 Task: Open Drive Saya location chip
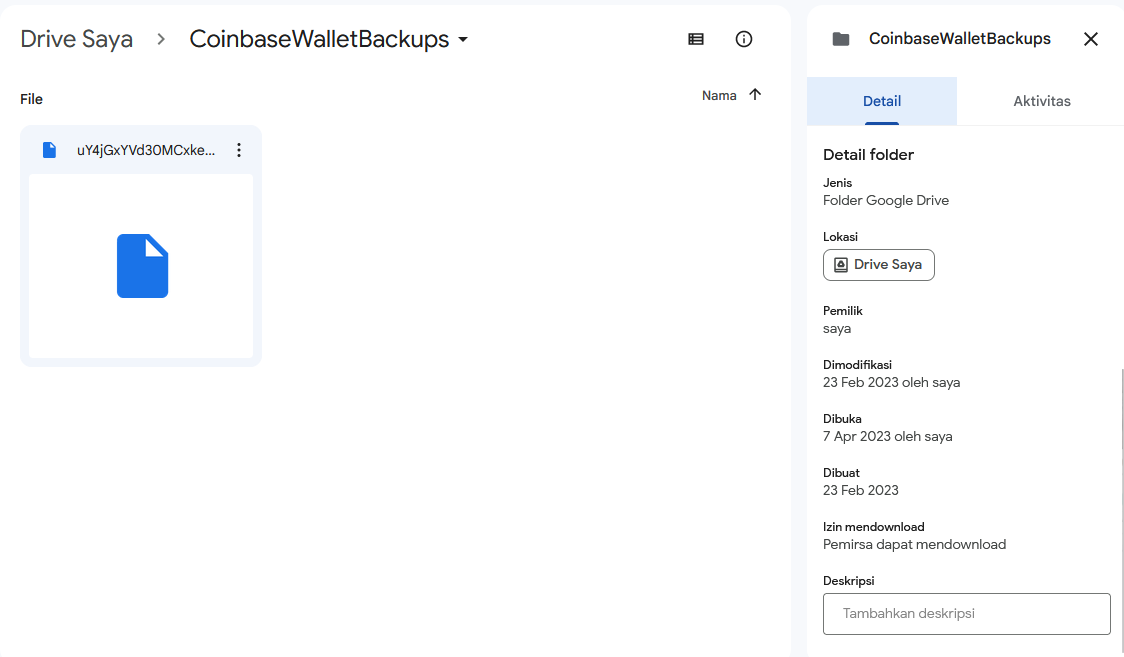879,265
